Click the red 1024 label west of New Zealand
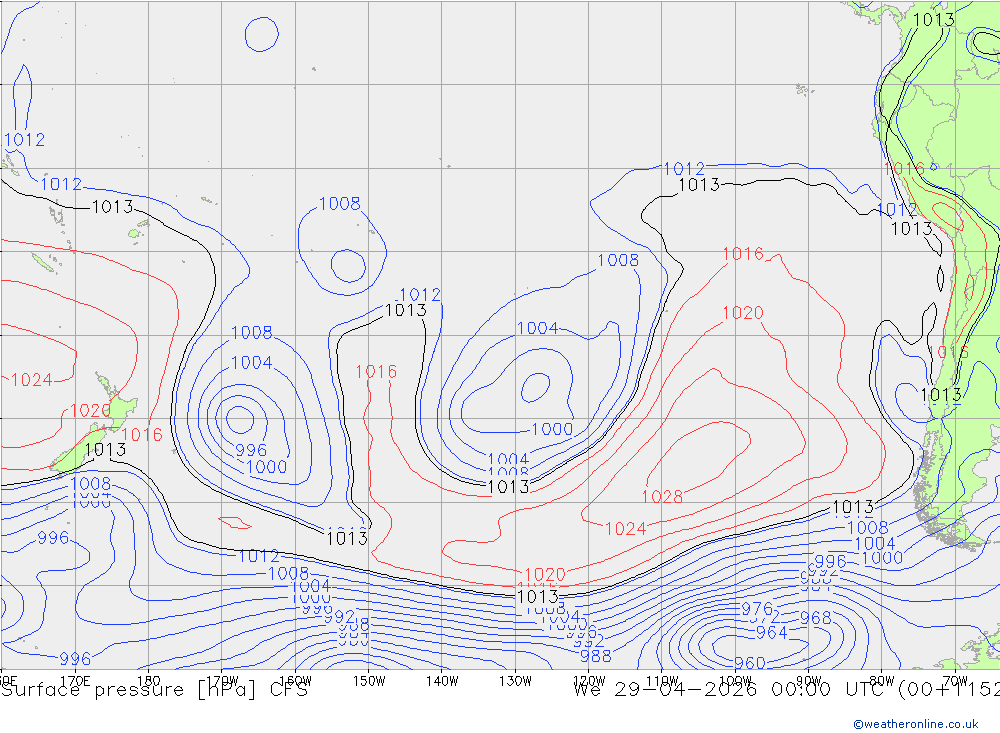 (x=31, y=380)
